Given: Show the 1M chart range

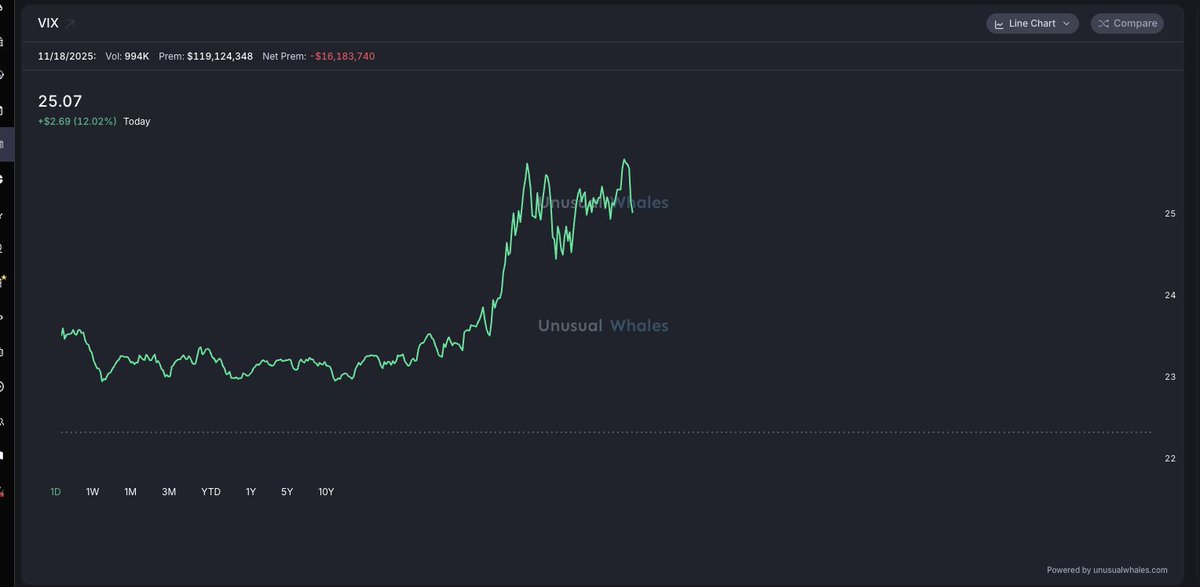Looking at the screenshot, I should point(130,492).
